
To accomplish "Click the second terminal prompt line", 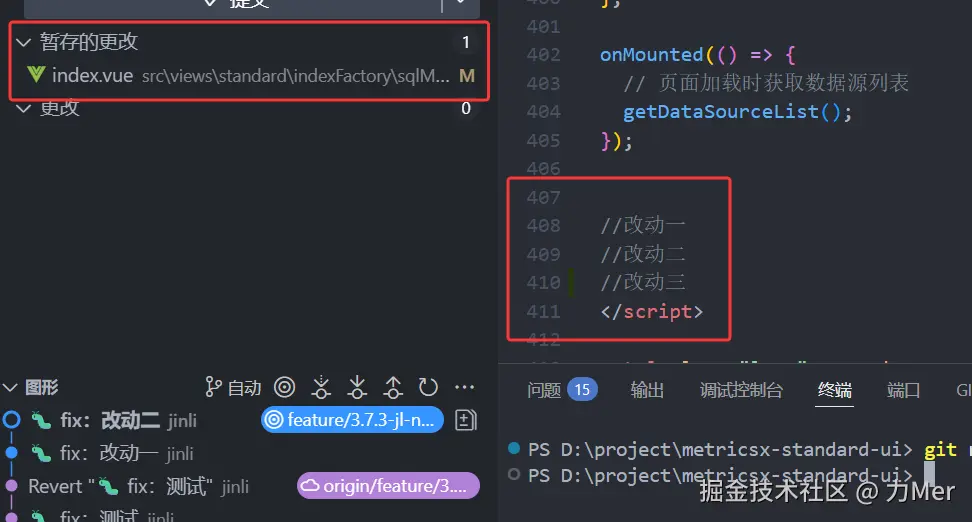I will pos(721,476).
